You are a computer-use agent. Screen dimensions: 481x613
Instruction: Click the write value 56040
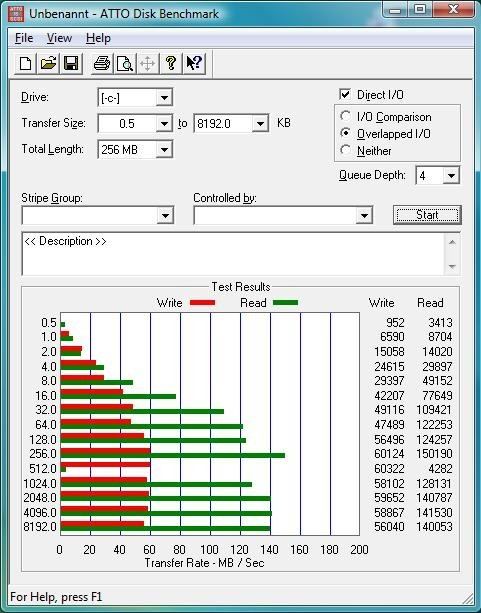(389, 527)
